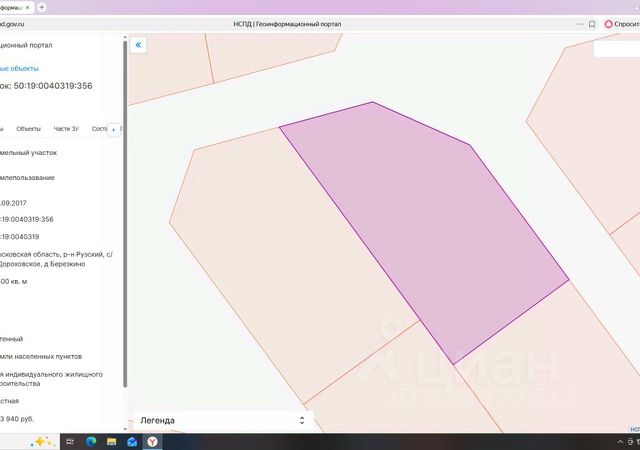
Task: Collapse the side panel with double-chevron icon
Action: coord(138,45)
